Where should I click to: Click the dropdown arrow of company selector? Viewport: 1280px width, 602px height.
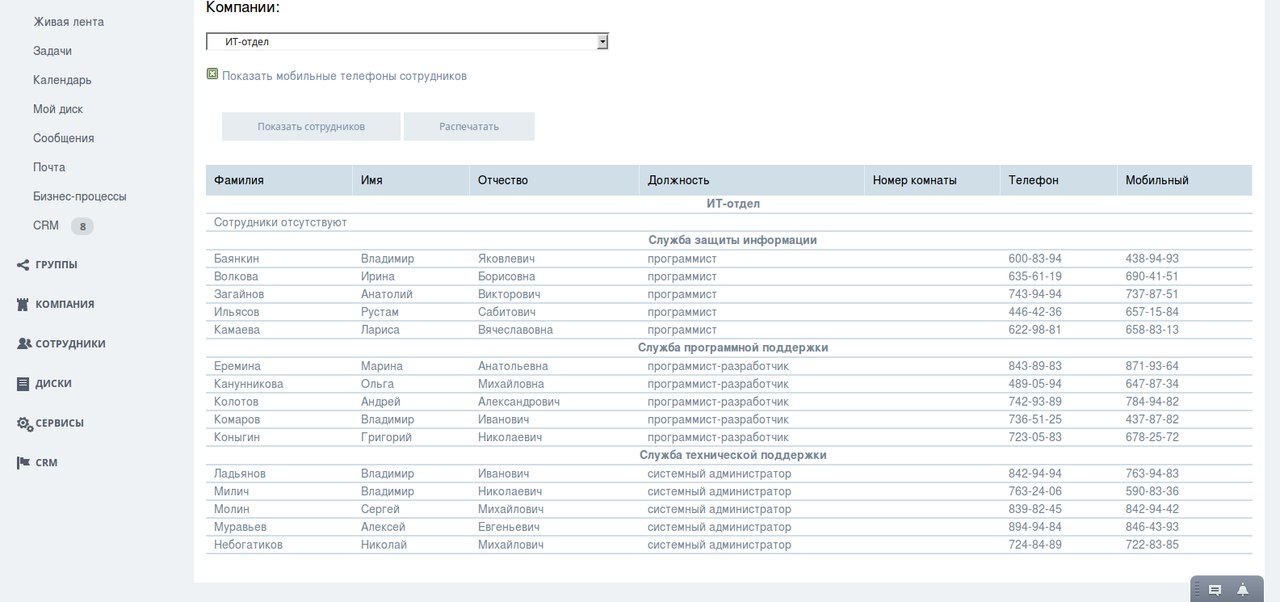602,42
